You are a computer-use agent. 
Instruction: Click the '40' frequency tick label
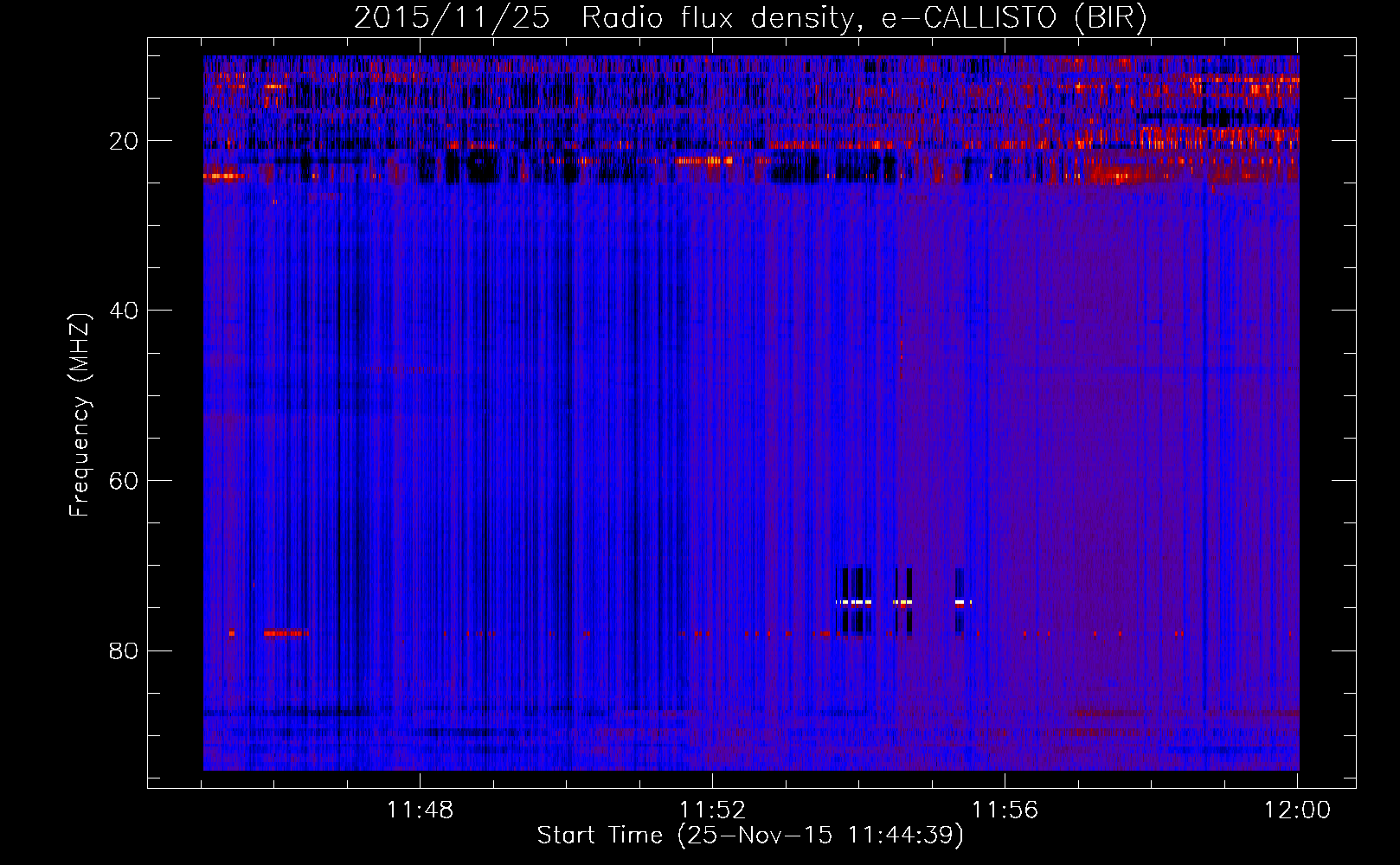pyautogui.click(x=124, y=311)
